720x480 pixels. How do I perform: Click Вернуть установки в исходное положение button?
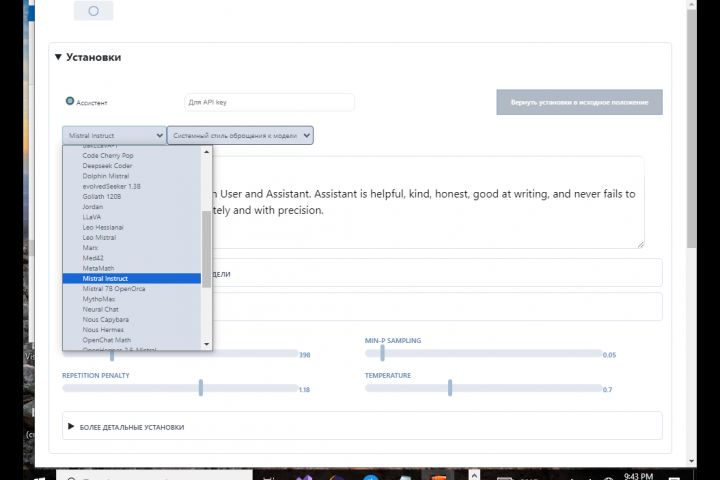(579, 102)
